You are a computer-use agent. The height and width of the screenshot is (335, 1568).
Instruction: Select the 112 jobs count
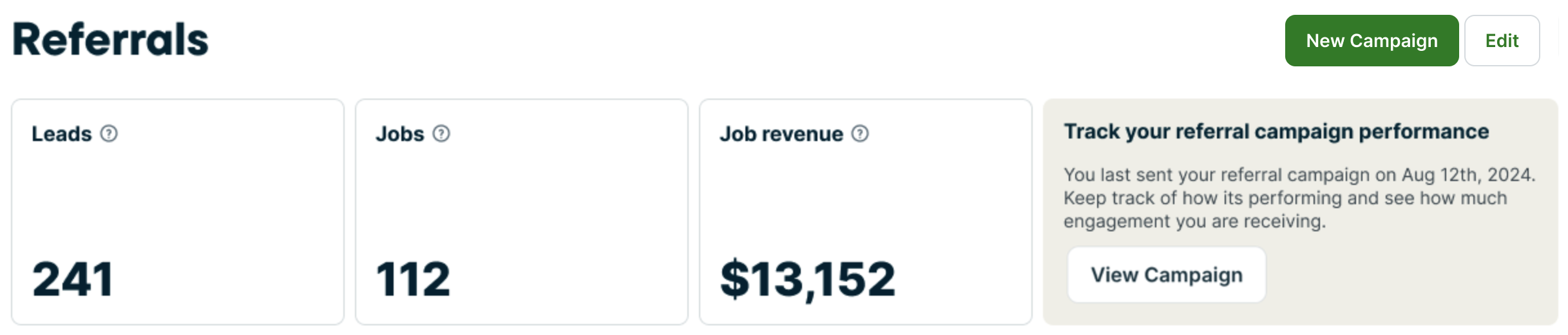point(413,280)
